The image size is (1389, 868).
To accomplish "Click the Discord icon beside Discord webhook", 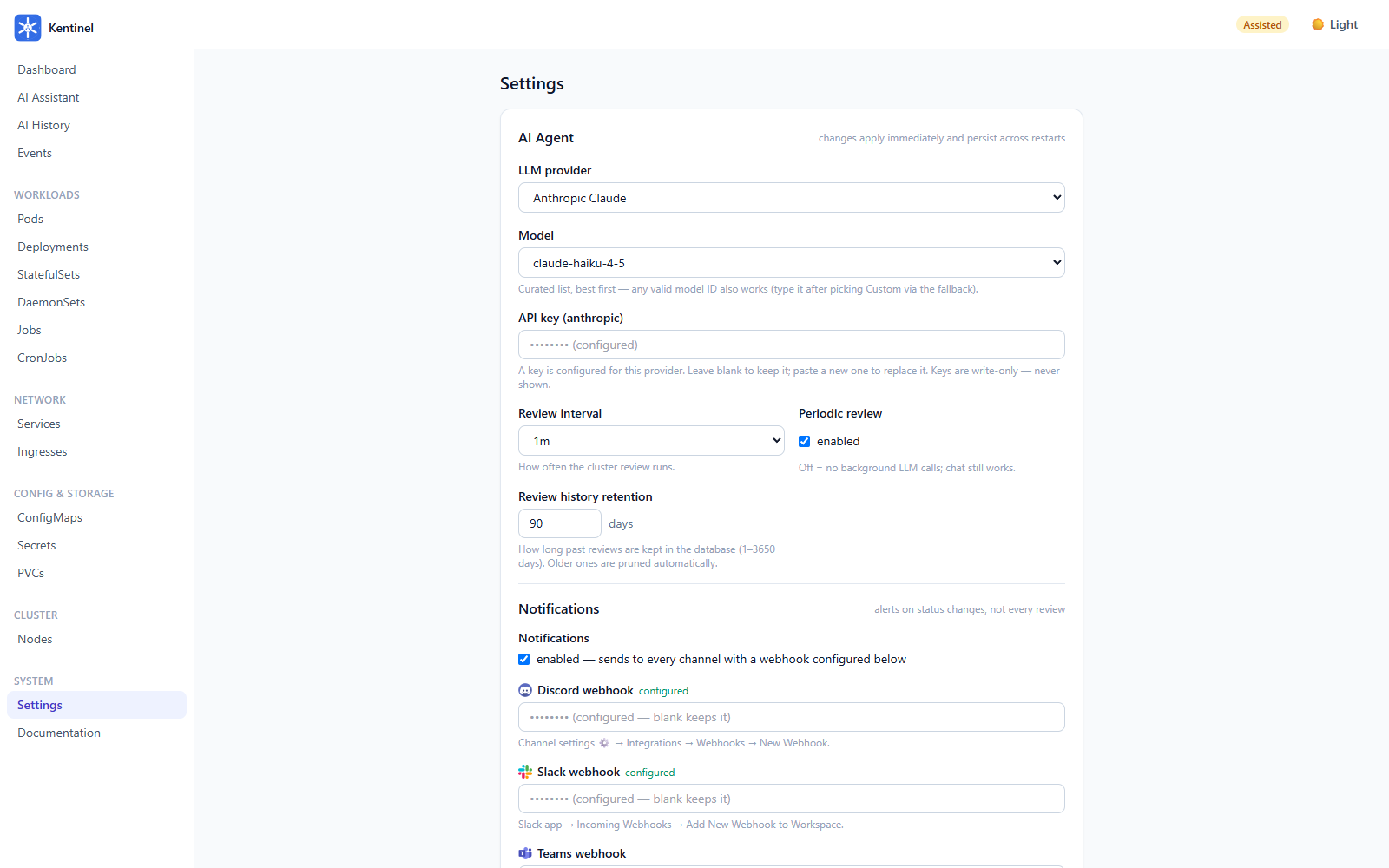I will (x=525, y=690).
